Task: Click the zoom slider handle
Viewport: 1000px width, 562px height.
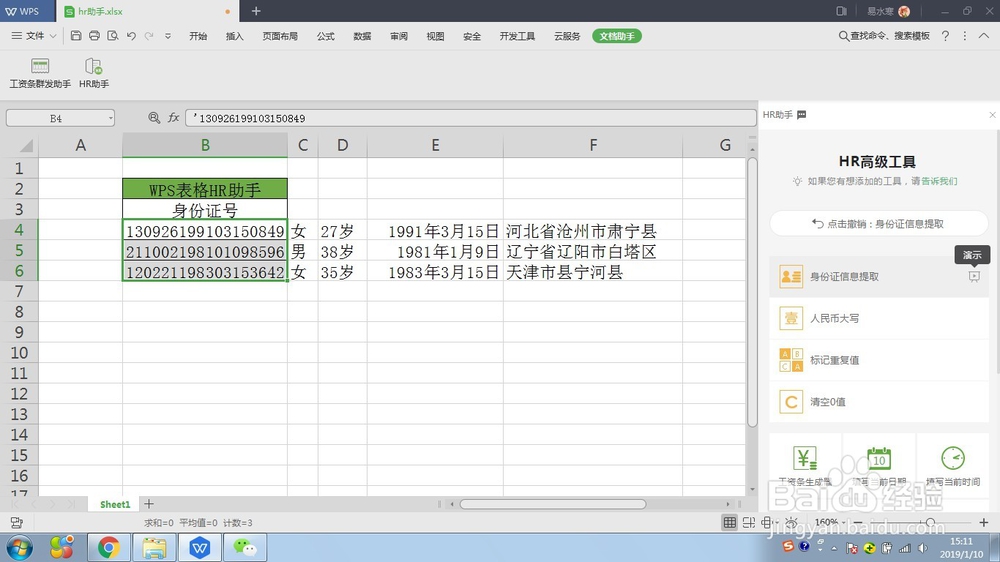Action: (930, 522)
